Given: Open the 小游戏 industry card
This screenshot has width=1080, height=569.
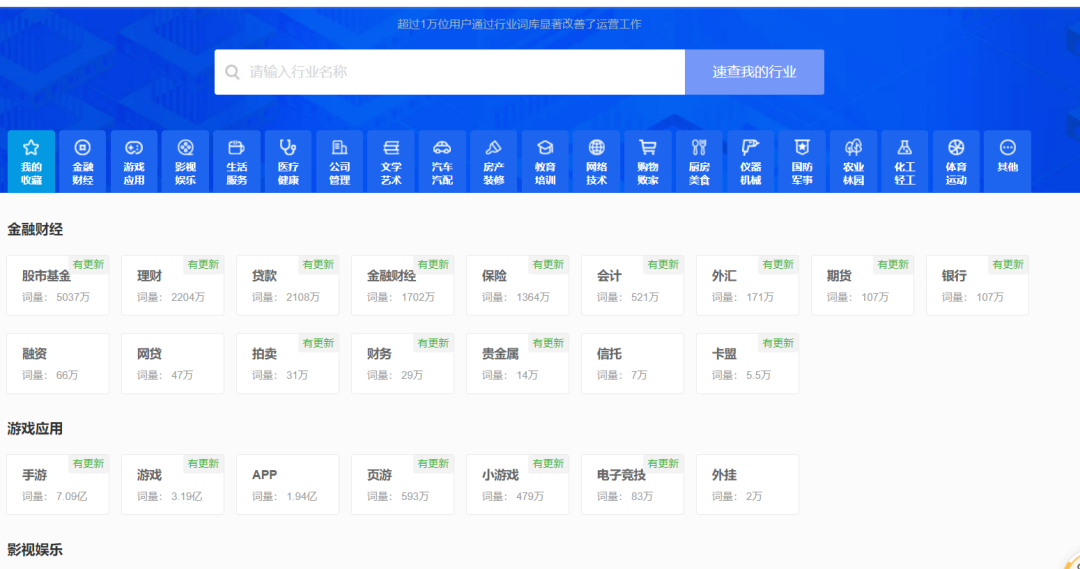Looking at the screenshot, I should pos(518,484).
